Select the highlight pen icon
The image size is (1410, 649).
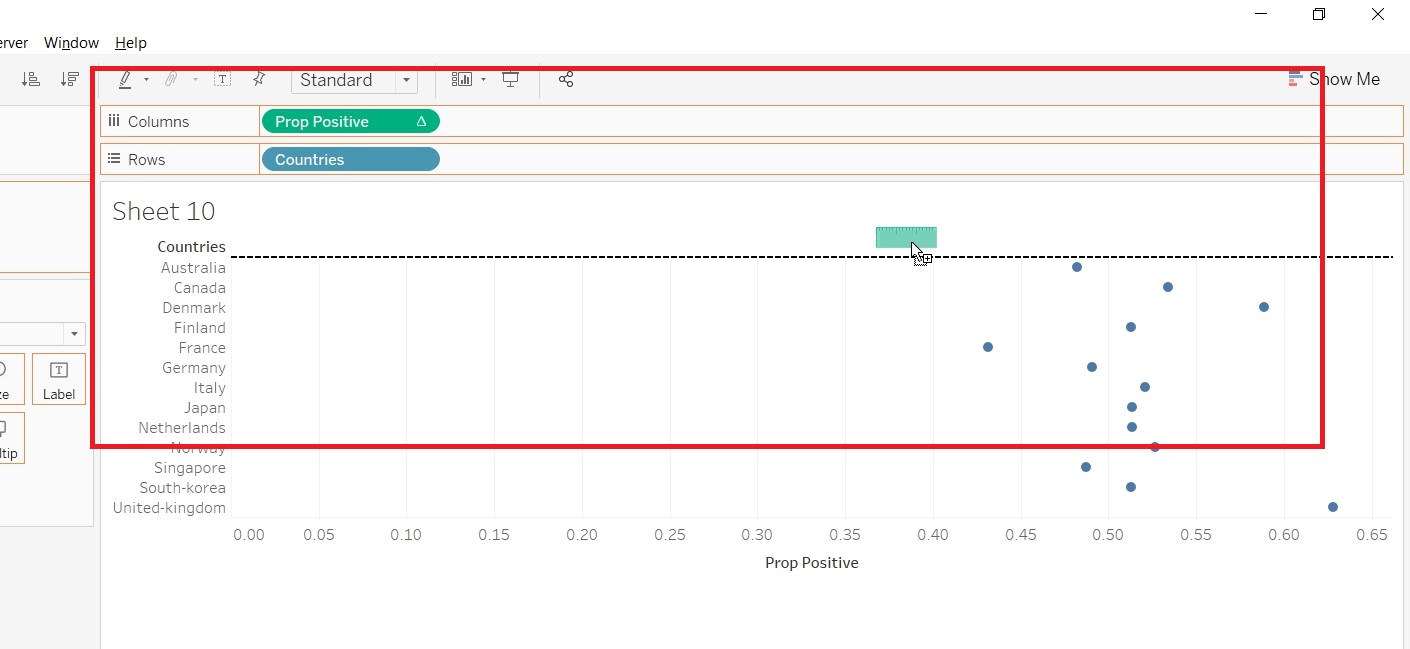[x=125, y=80]
